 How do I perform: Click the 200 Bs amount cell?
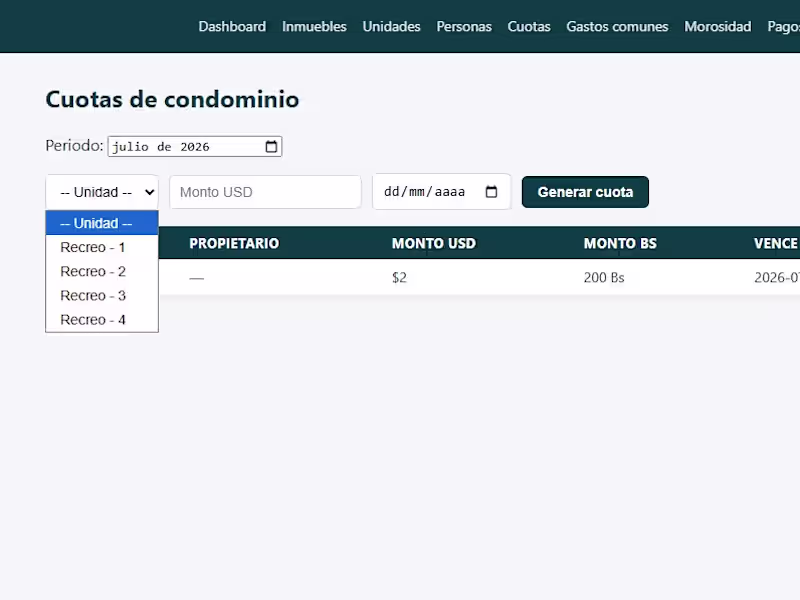point(604,278)
